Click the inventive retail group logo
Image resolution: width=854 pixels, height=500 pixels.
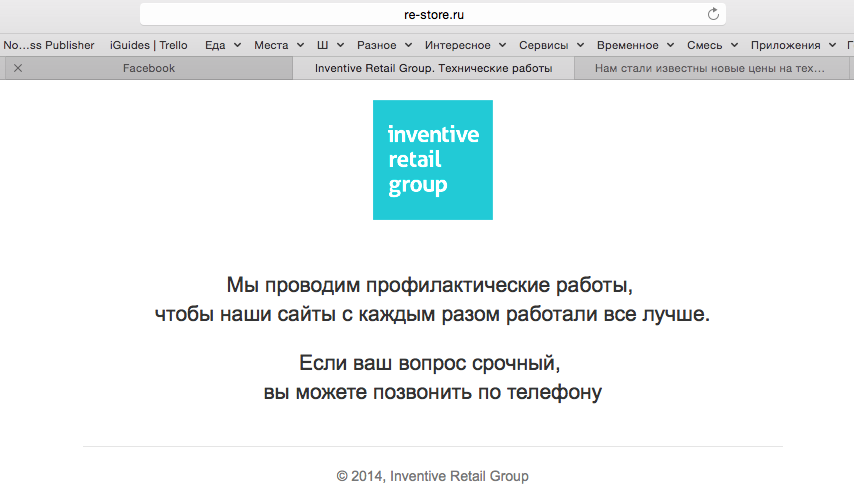[x=433, y=160]
